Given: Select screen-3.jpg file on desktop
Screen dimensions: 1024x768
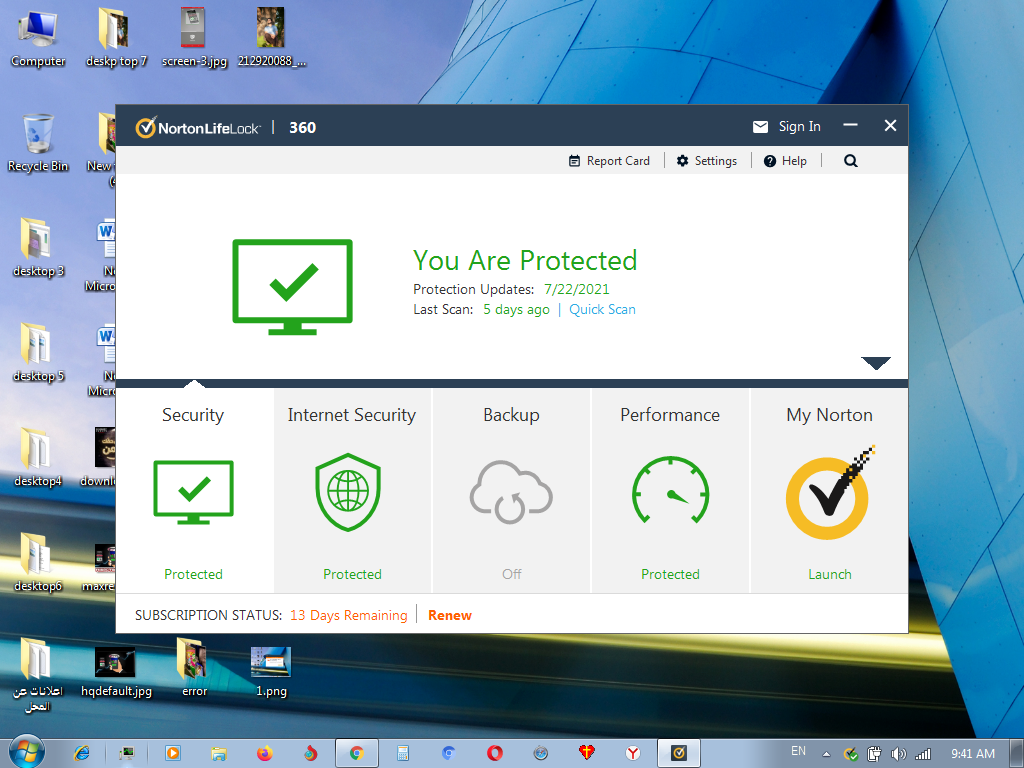Looking at the screenshot, I should pos(194,38).
